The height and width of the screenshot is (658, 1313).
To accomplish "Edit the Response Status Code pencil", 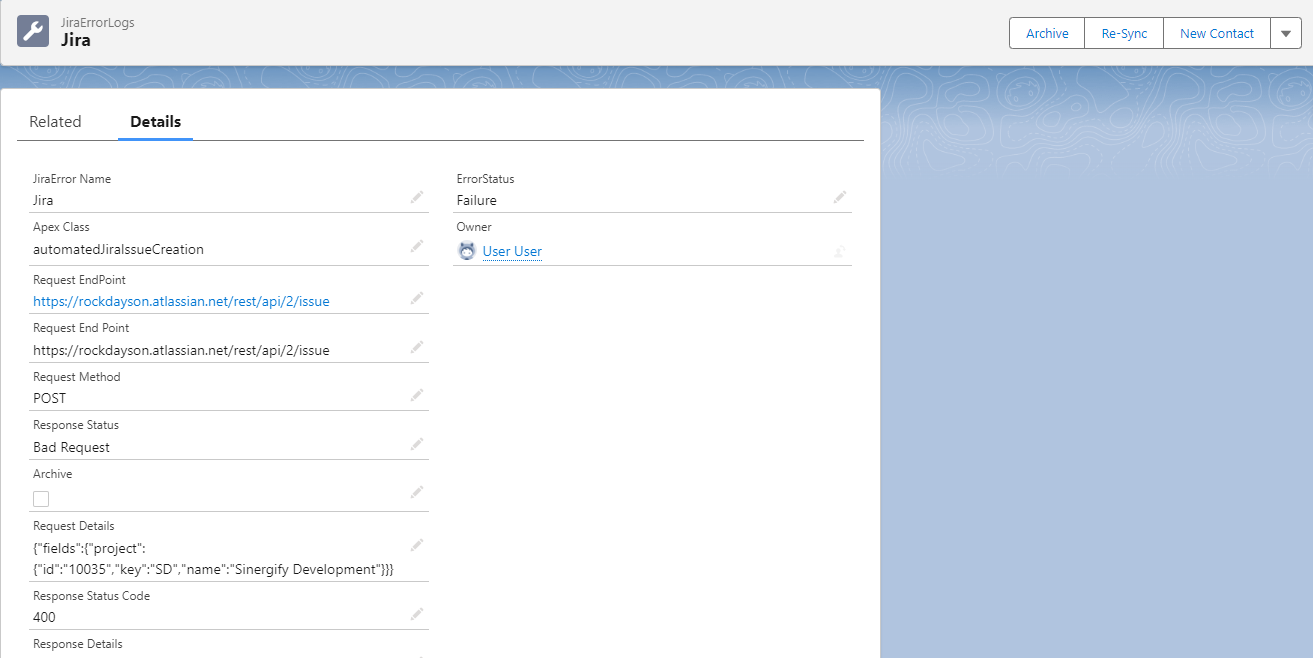I will tap(417, 615).
